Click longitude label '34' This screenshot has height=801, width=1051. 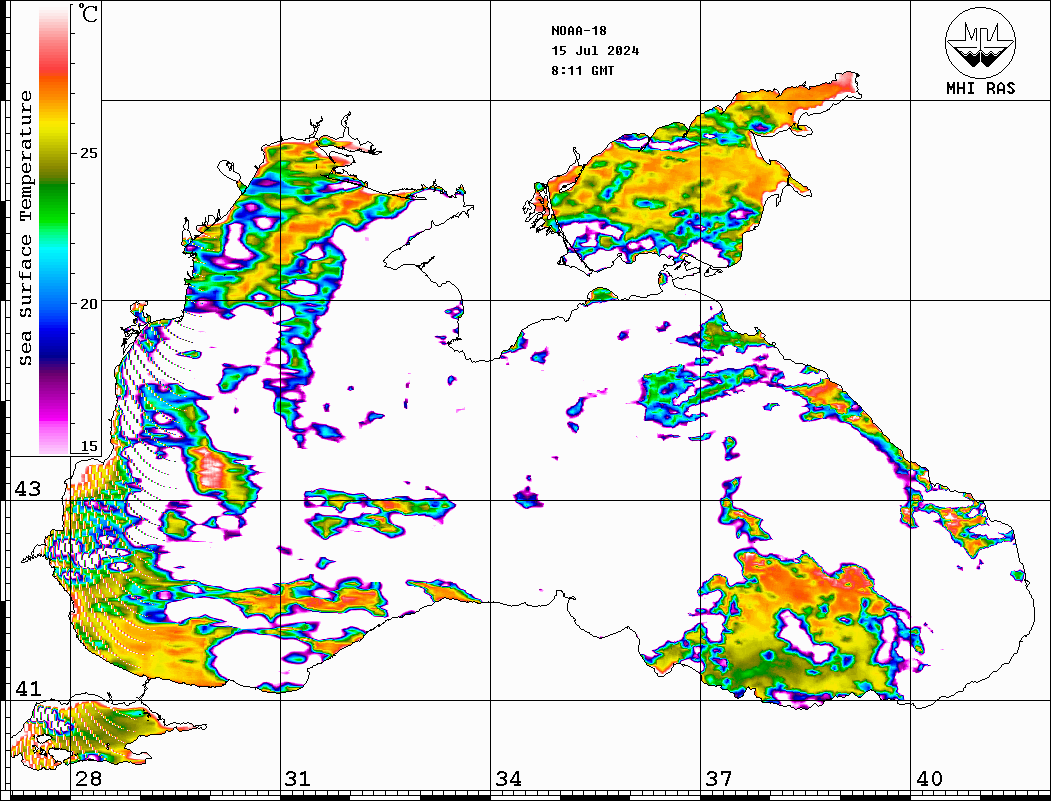click(x=508, y=779)
